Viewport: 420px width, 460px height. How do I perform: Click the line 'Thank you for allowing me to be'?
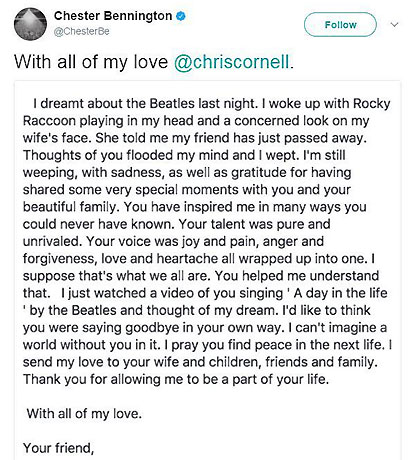pyautogui.click(x=176, y=380)
